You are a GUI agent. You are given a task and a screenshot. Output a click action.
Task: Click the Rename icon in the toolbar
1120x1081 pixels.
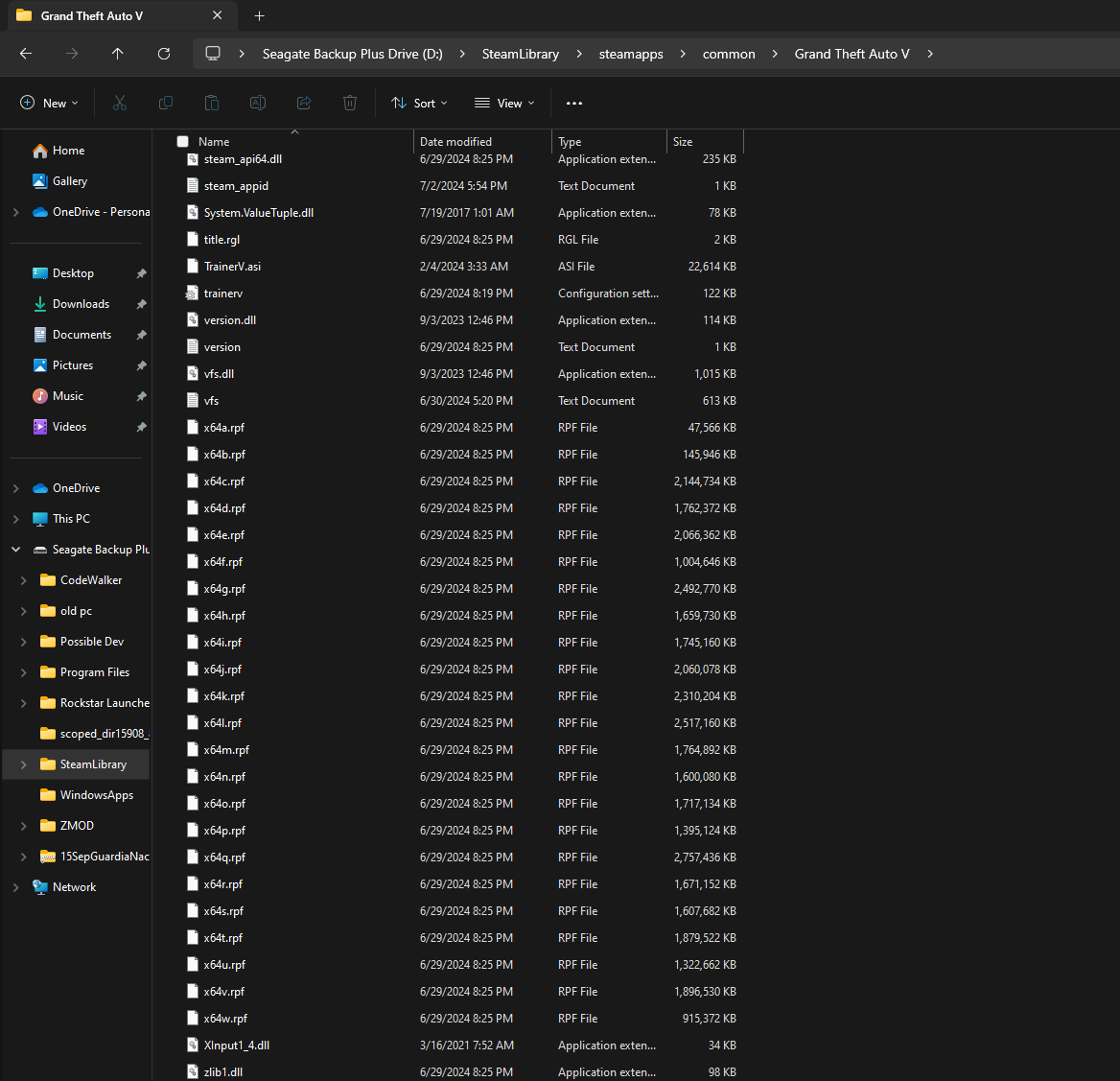click(x=257, y=103)
